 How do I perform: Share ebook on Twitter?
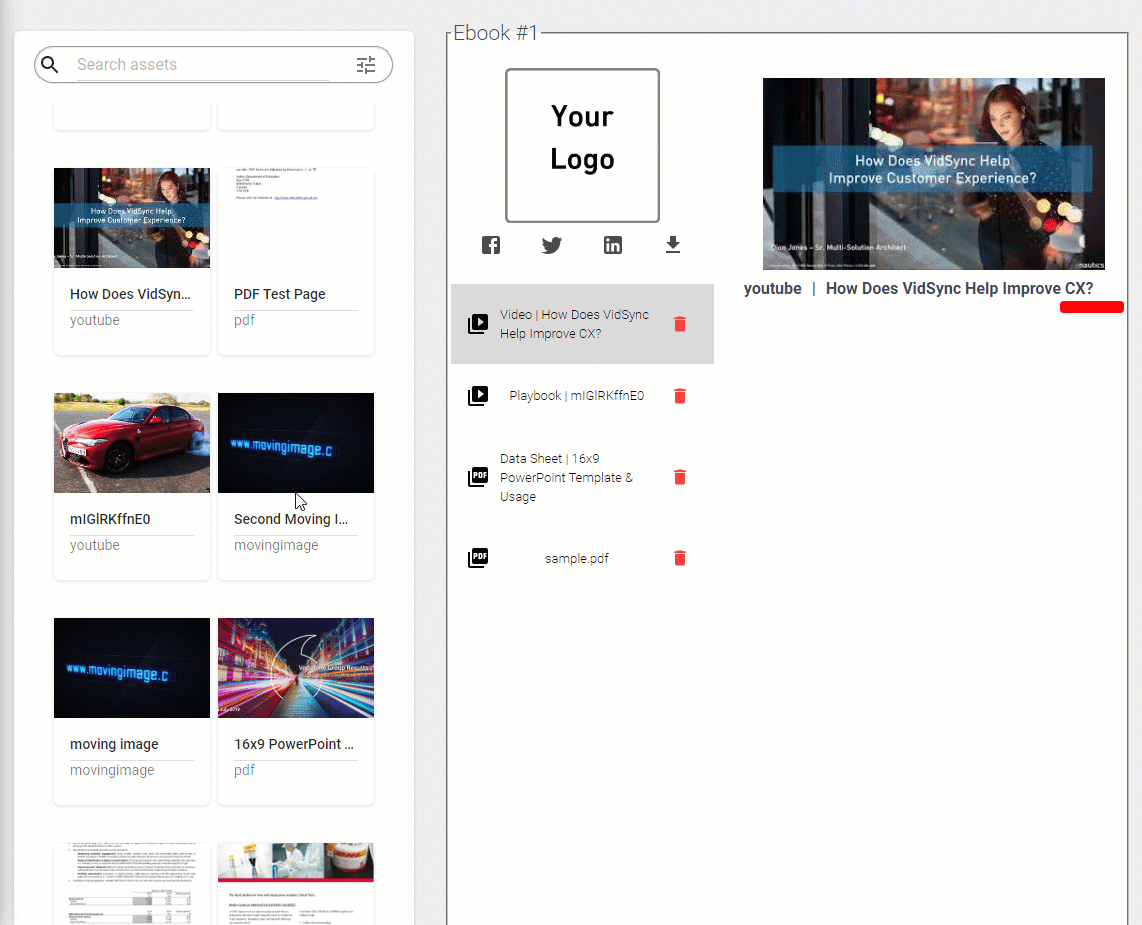click(552, 245)
